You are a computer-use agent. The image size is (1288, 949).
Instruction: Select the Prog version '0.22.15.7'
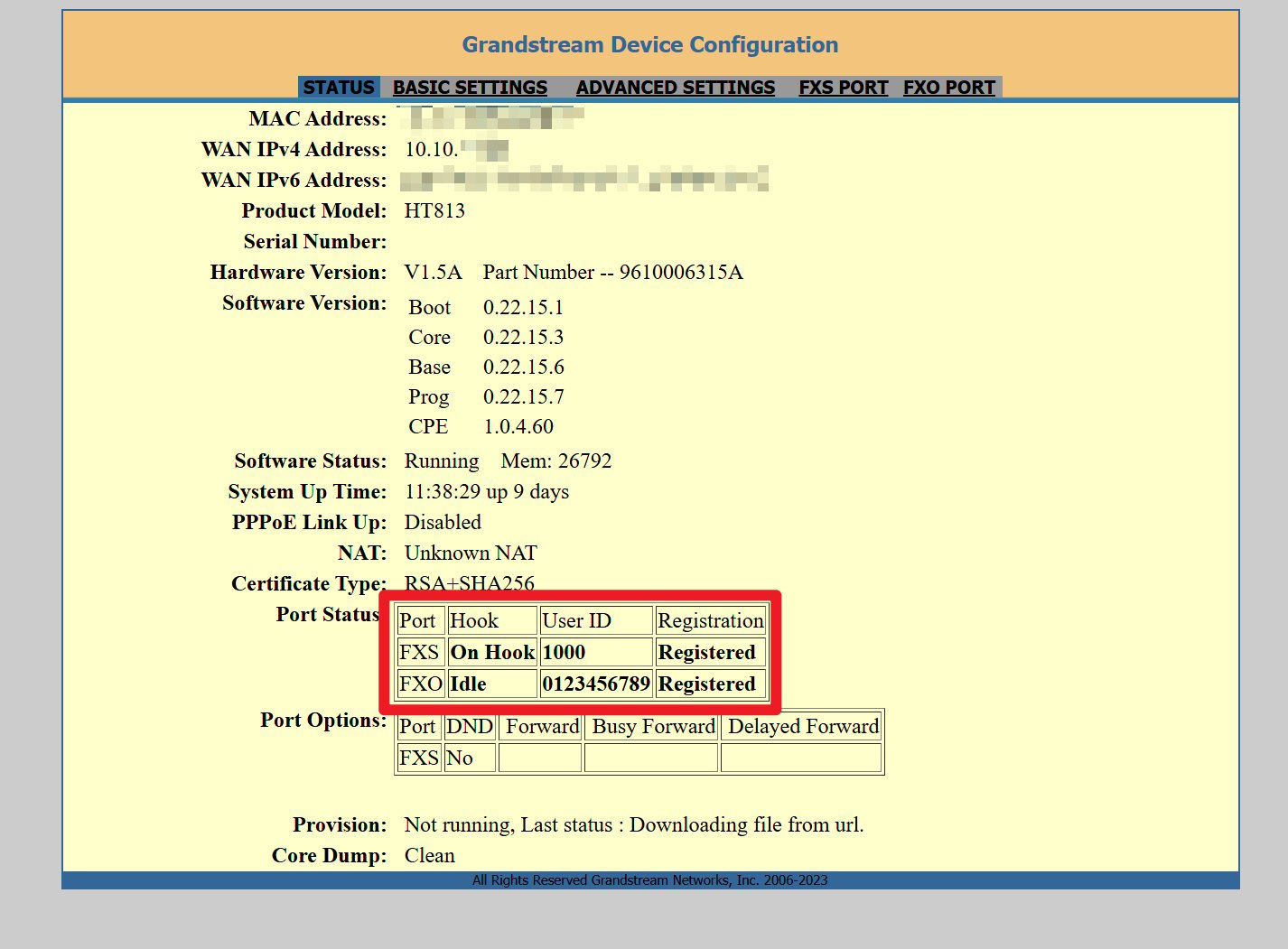[x=524, y=397]
